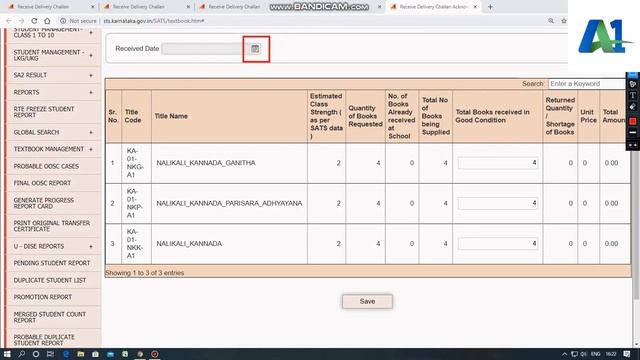Open volume control in tray

(x=584, y=354)
